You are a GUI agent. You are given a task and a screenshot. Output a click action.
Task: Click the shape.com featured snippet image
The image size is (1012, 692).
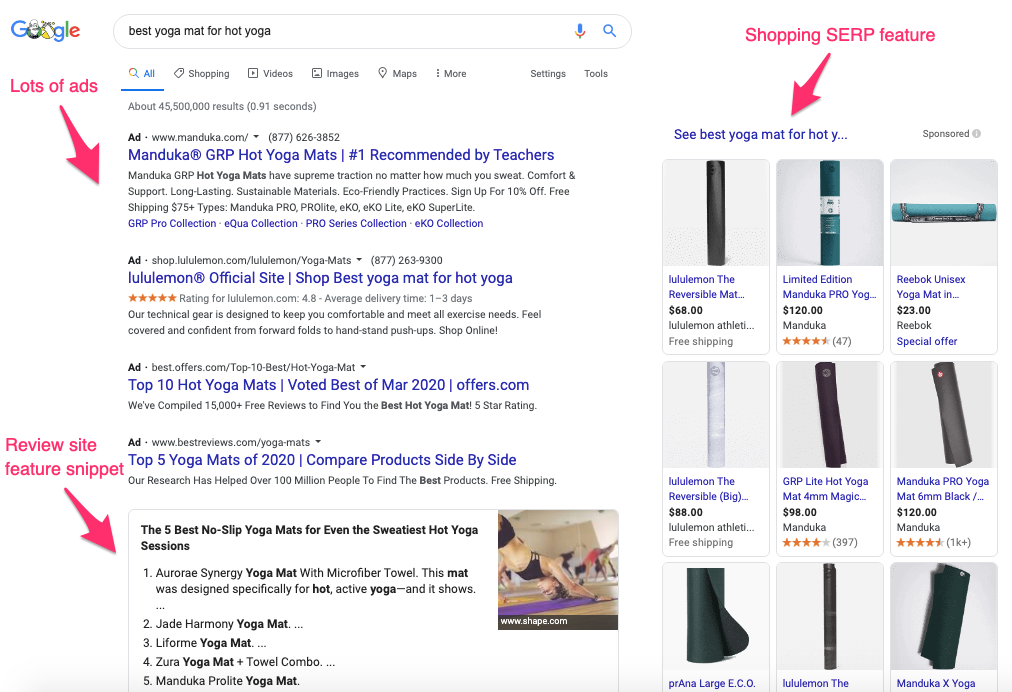[558, 570]
